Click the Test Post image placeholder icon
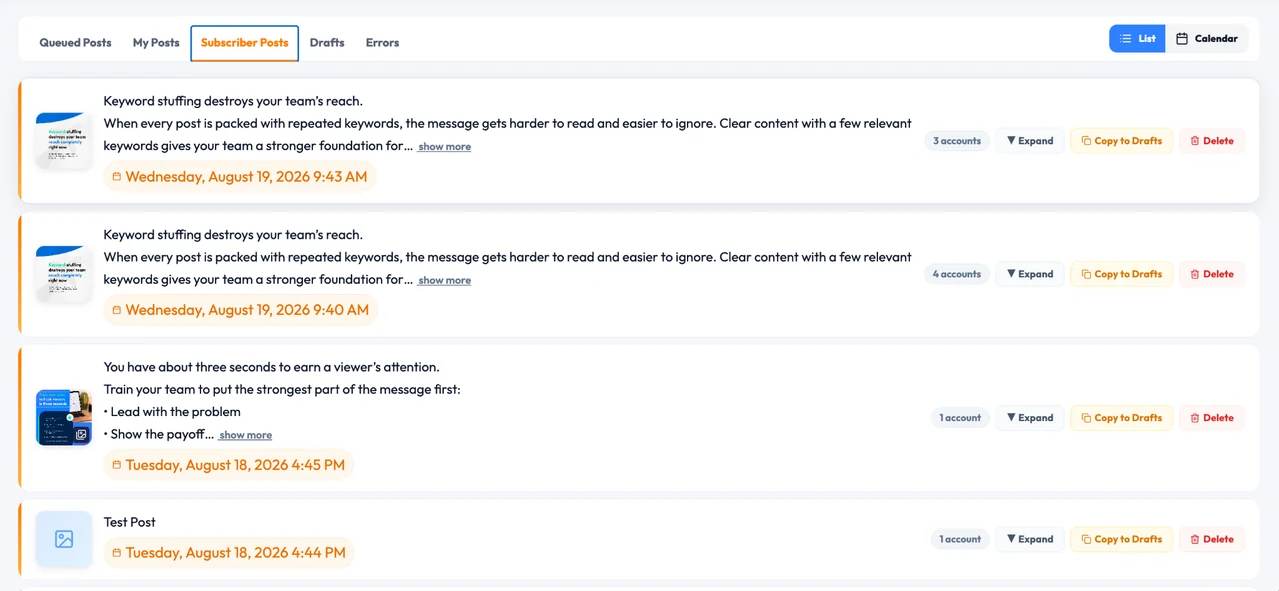 [x=64, y=539]
